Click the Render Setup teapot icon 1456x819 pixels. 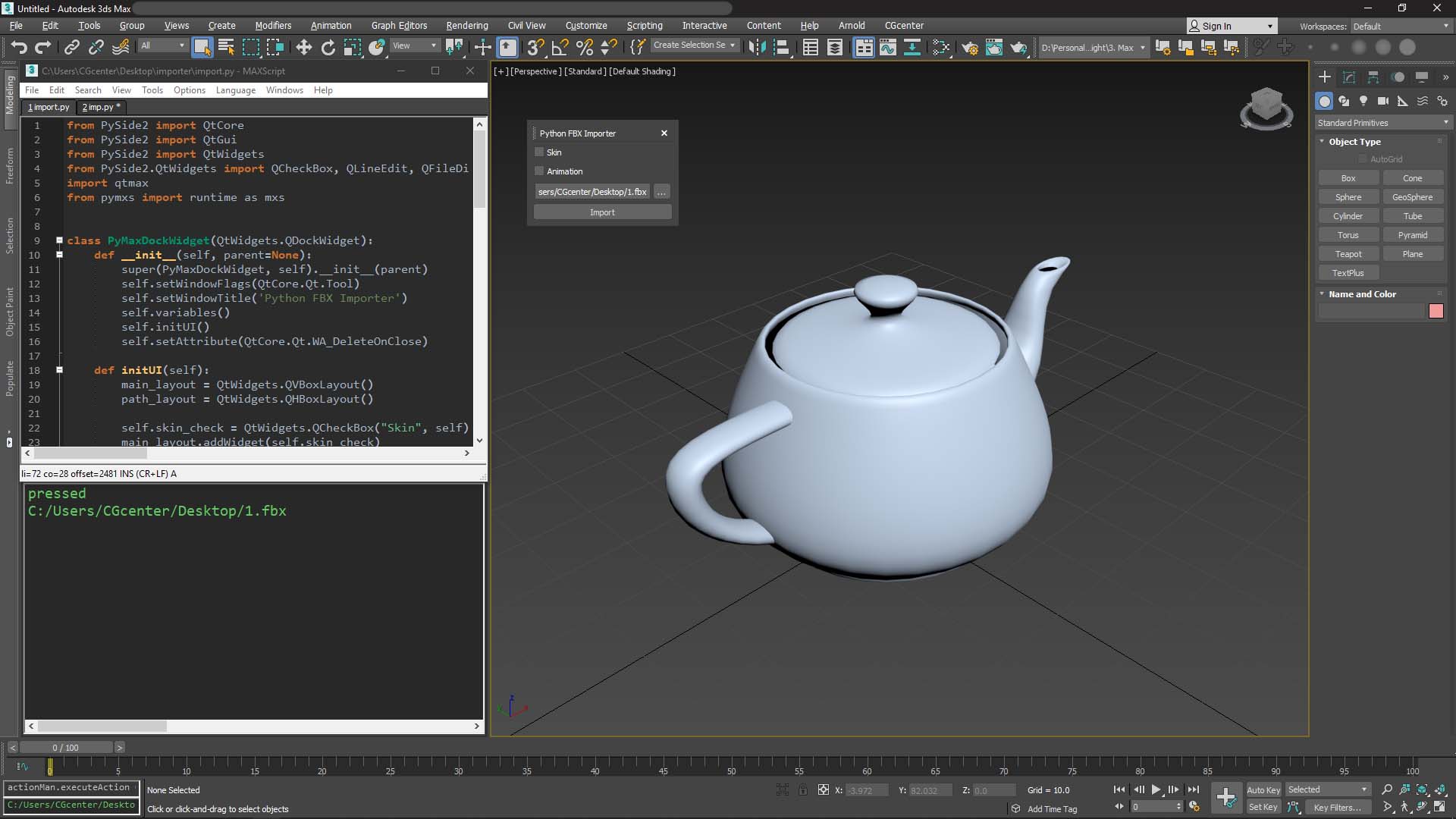[969, 48]
